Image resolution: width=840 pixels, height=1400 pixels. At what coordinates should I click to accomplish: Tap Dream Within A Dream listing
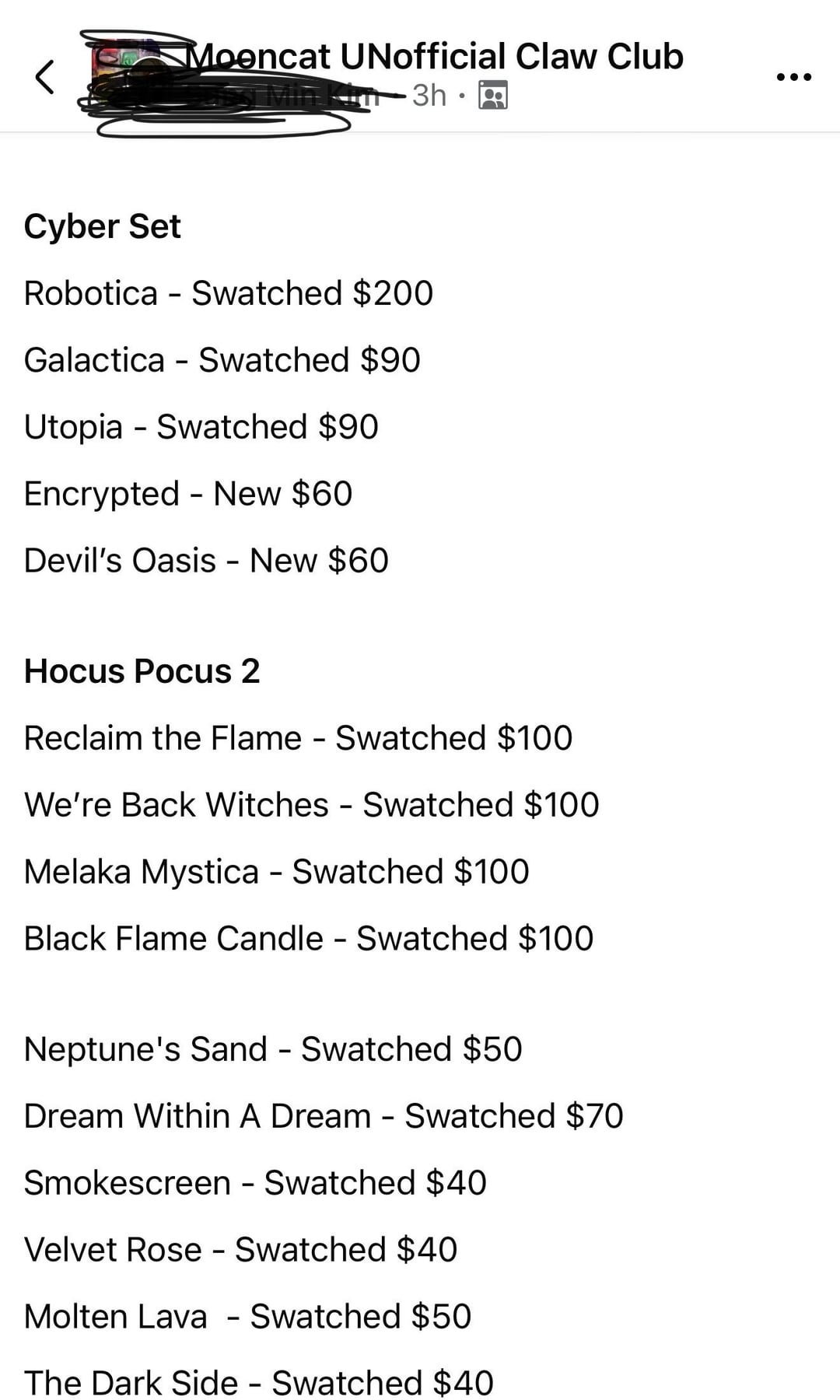click(x=324, y=1116)
